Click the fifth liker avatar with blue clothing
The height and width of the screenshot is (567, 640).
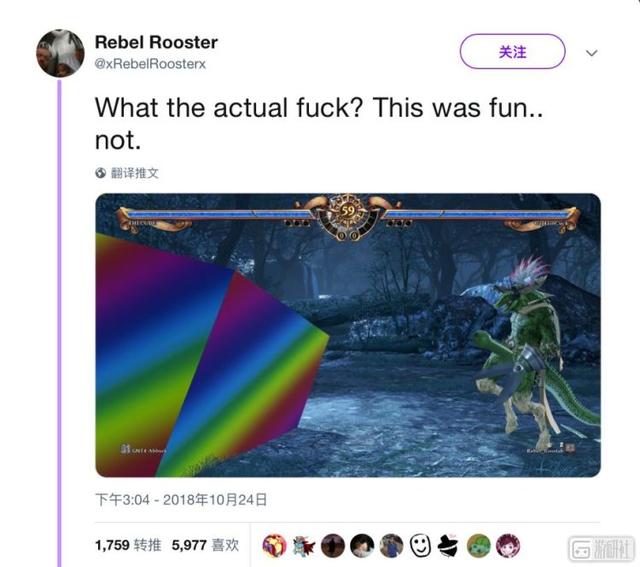click(x=391, y=546)
